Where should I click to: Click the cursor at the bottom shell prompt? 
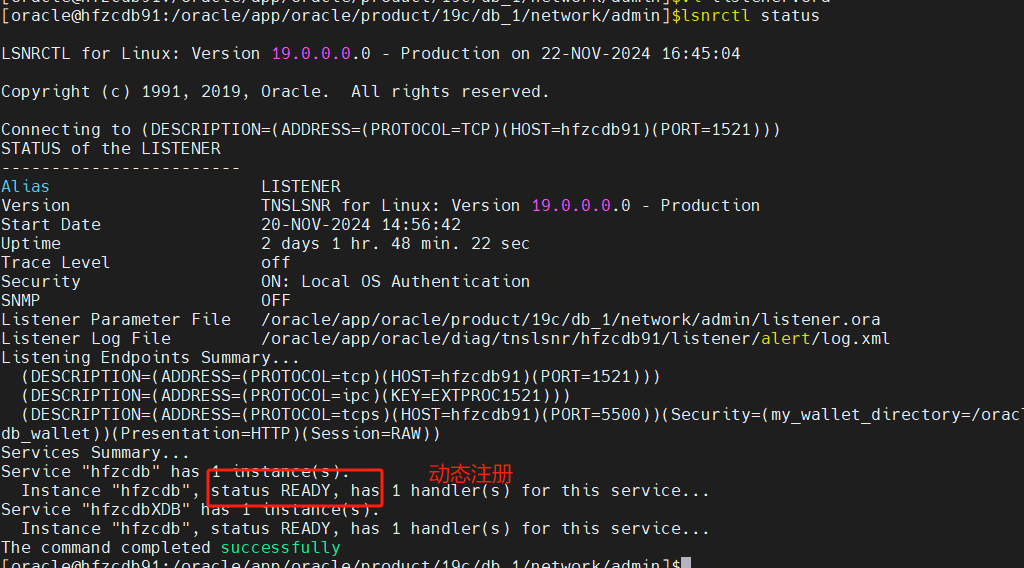coord(686,564)
